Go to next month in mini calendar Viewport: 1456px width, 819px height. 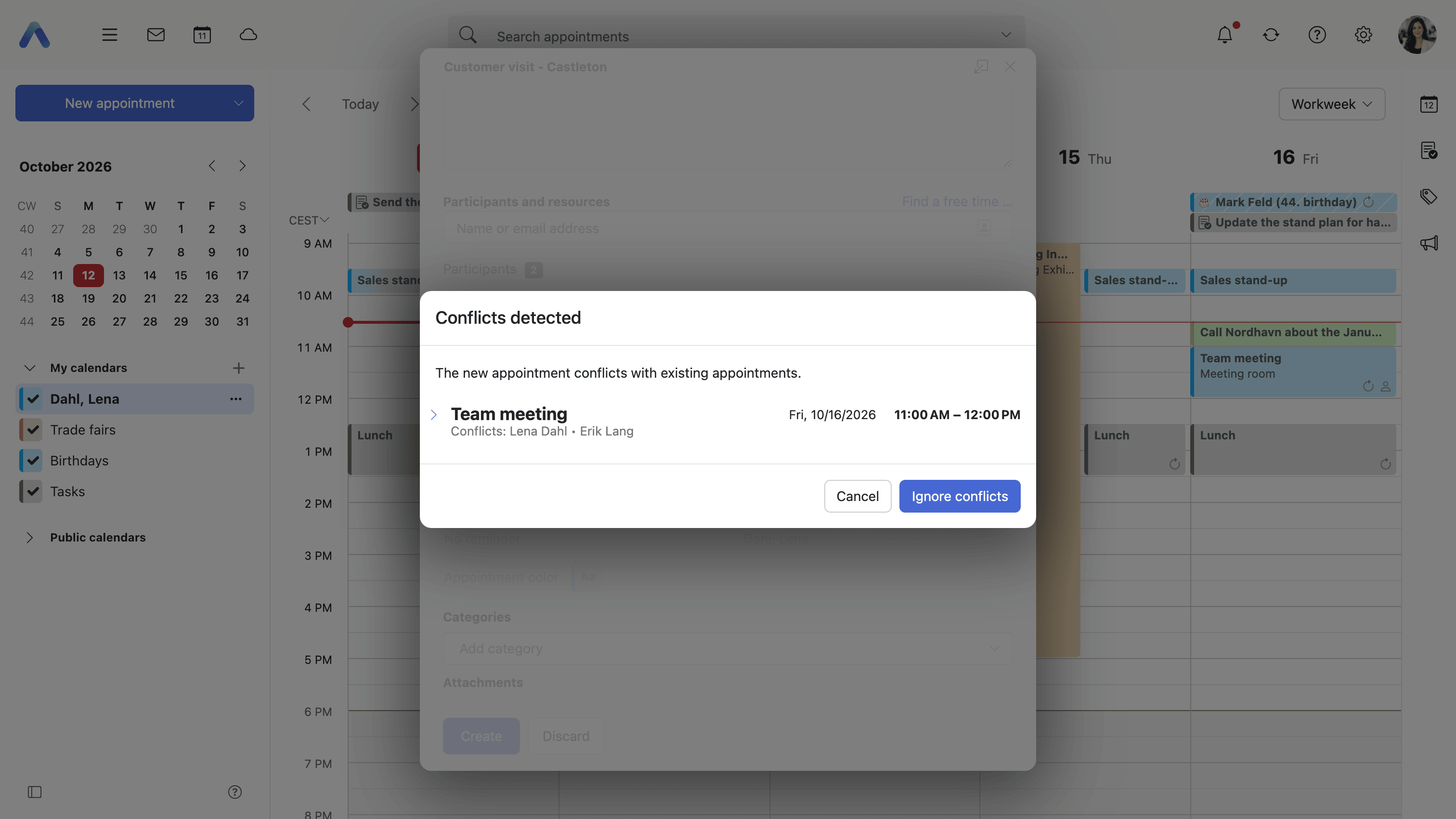(243, 166)
